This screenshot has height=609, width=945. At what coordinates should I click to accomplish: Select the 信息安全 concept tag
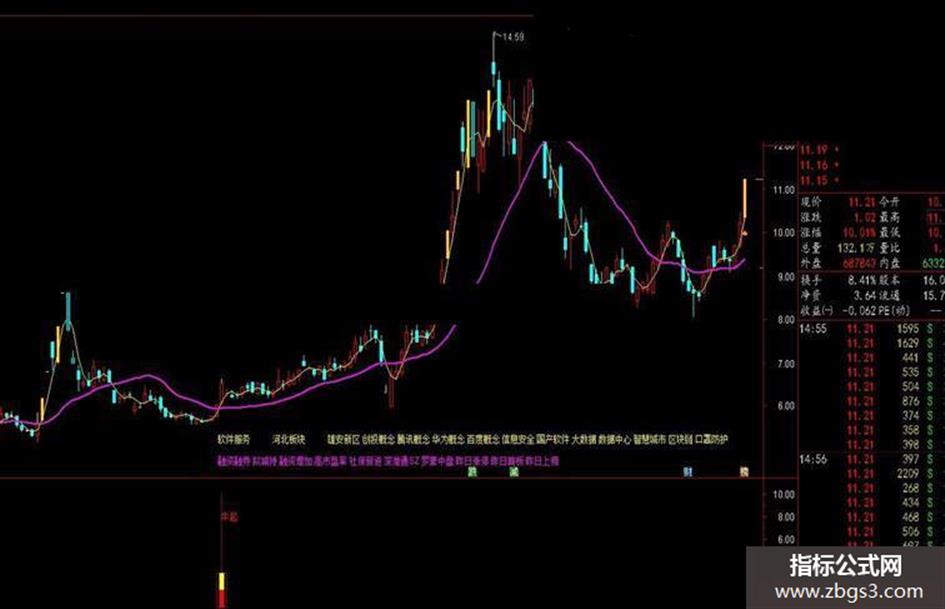point(518,440)
